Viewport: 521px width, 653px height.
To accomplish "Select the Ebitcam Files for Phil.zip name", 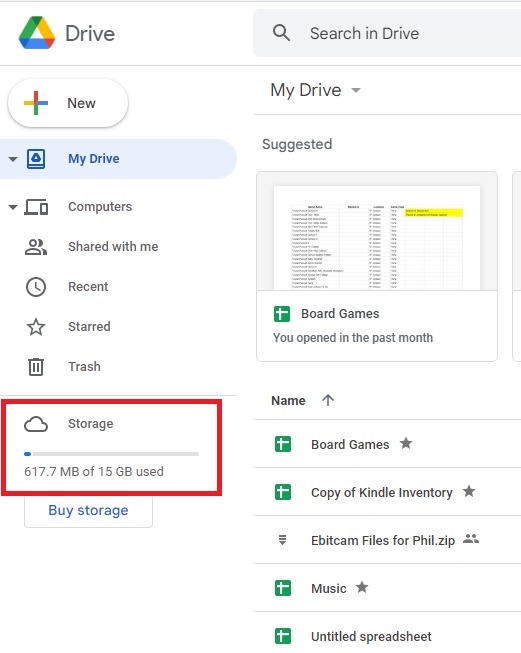I will pyautogui.click(x=383, y=541).
